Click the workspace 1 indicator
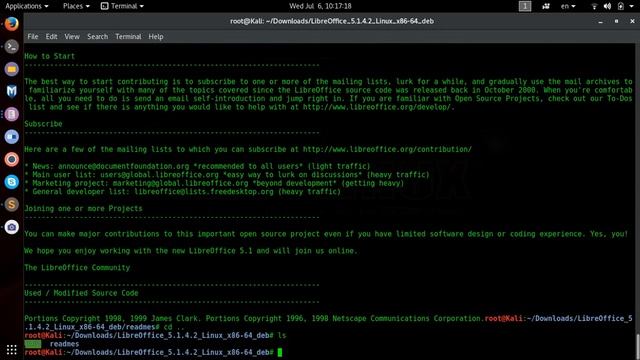This screenshot has width=640, height=360. 525,6
